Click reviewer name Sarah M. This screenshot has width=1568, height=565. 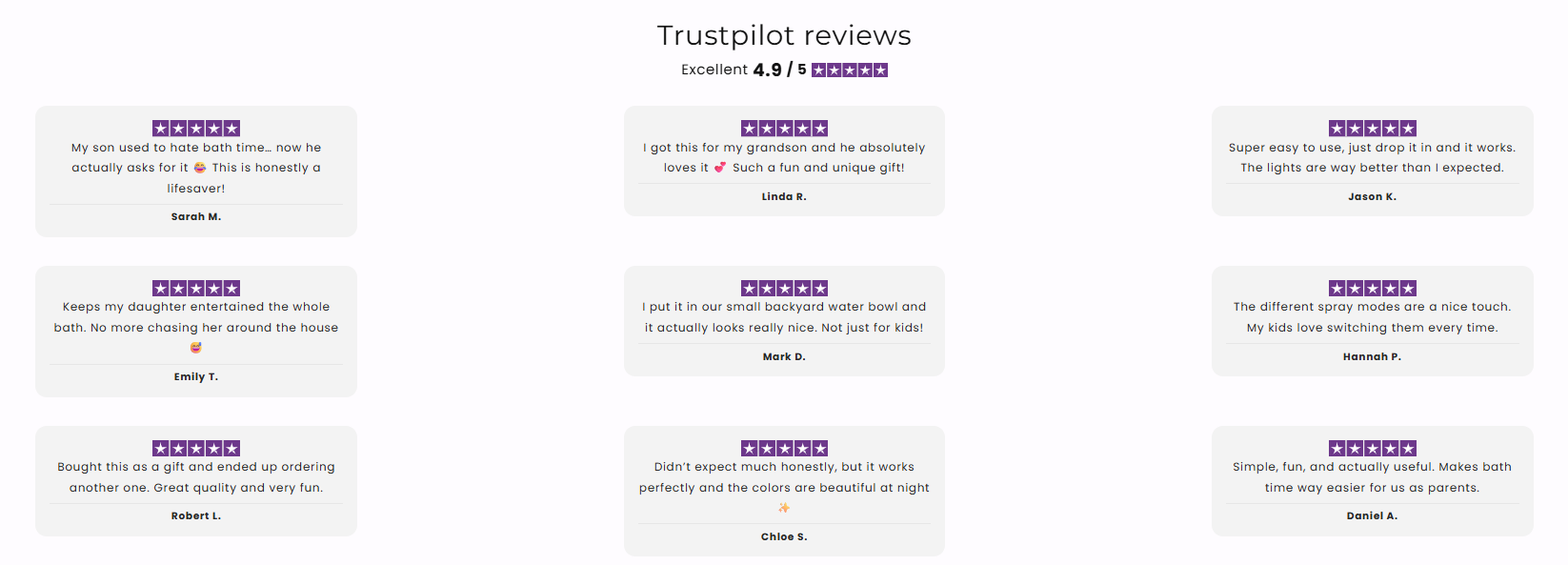pos(196,217)
